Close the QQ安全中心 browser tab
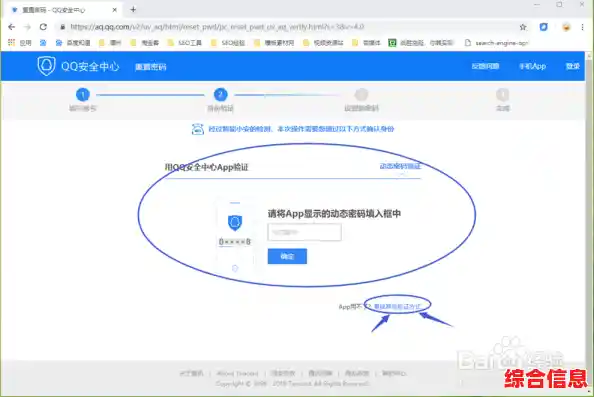 (x=114, y=10)
